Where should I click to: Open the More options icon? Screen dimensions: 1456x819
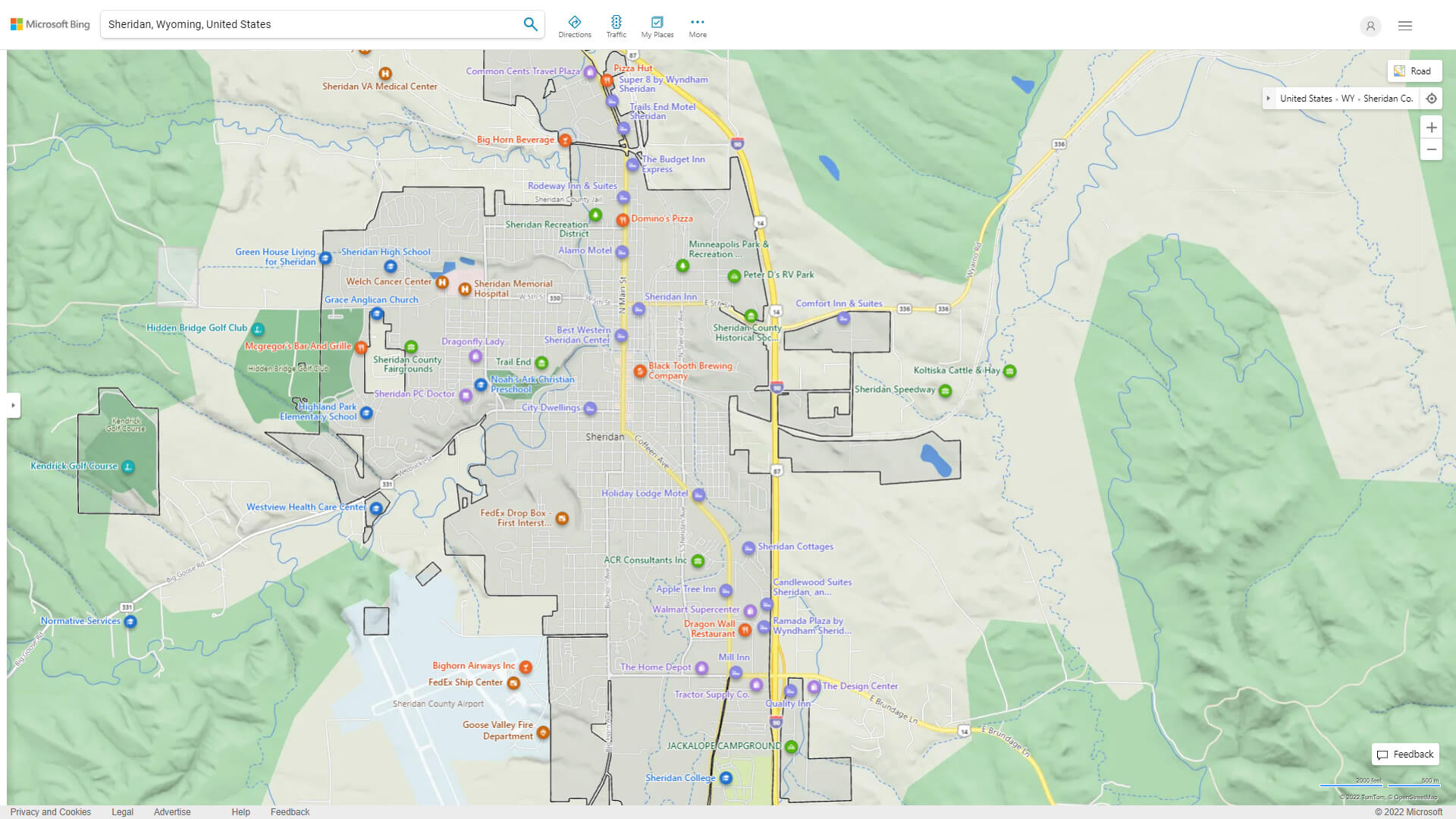click(x=697, y=22)
